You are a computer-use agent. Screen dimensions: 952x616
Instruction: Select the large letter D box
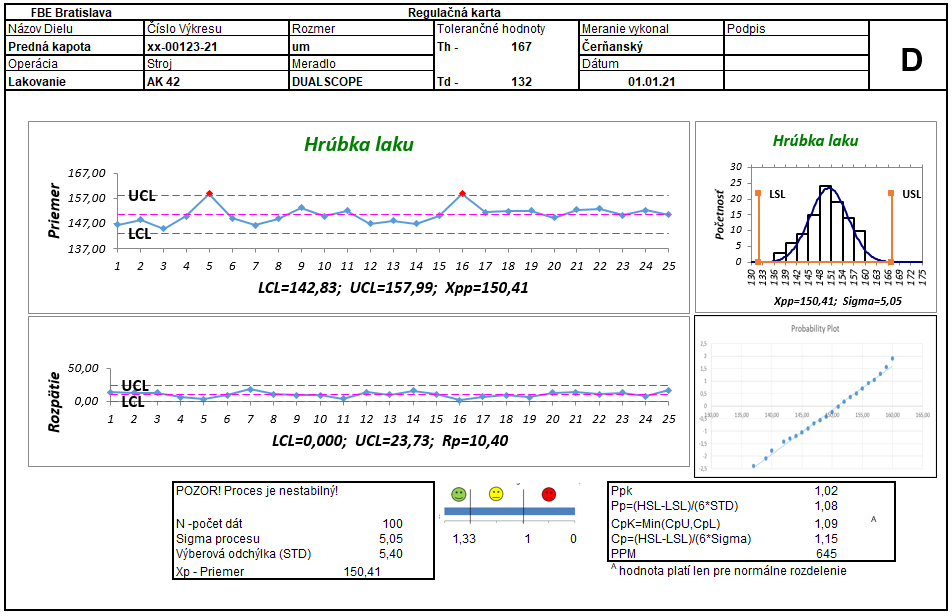pos(910,60)
